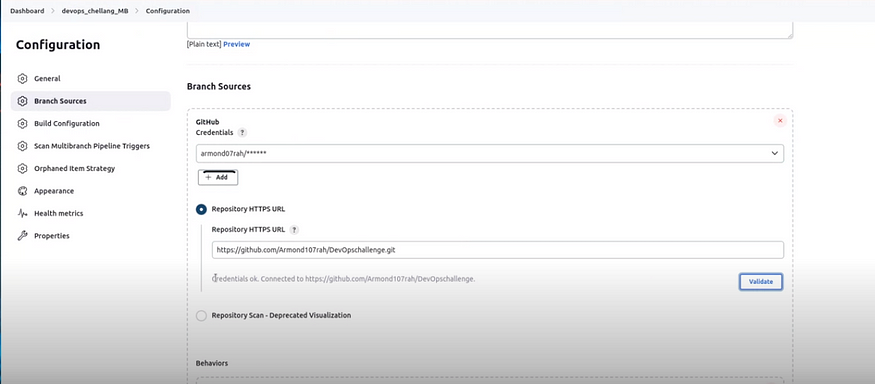875x384 pixels.
Task: Select Repository Scan - Deprecated Visualization option
Action: pos(201,315)
